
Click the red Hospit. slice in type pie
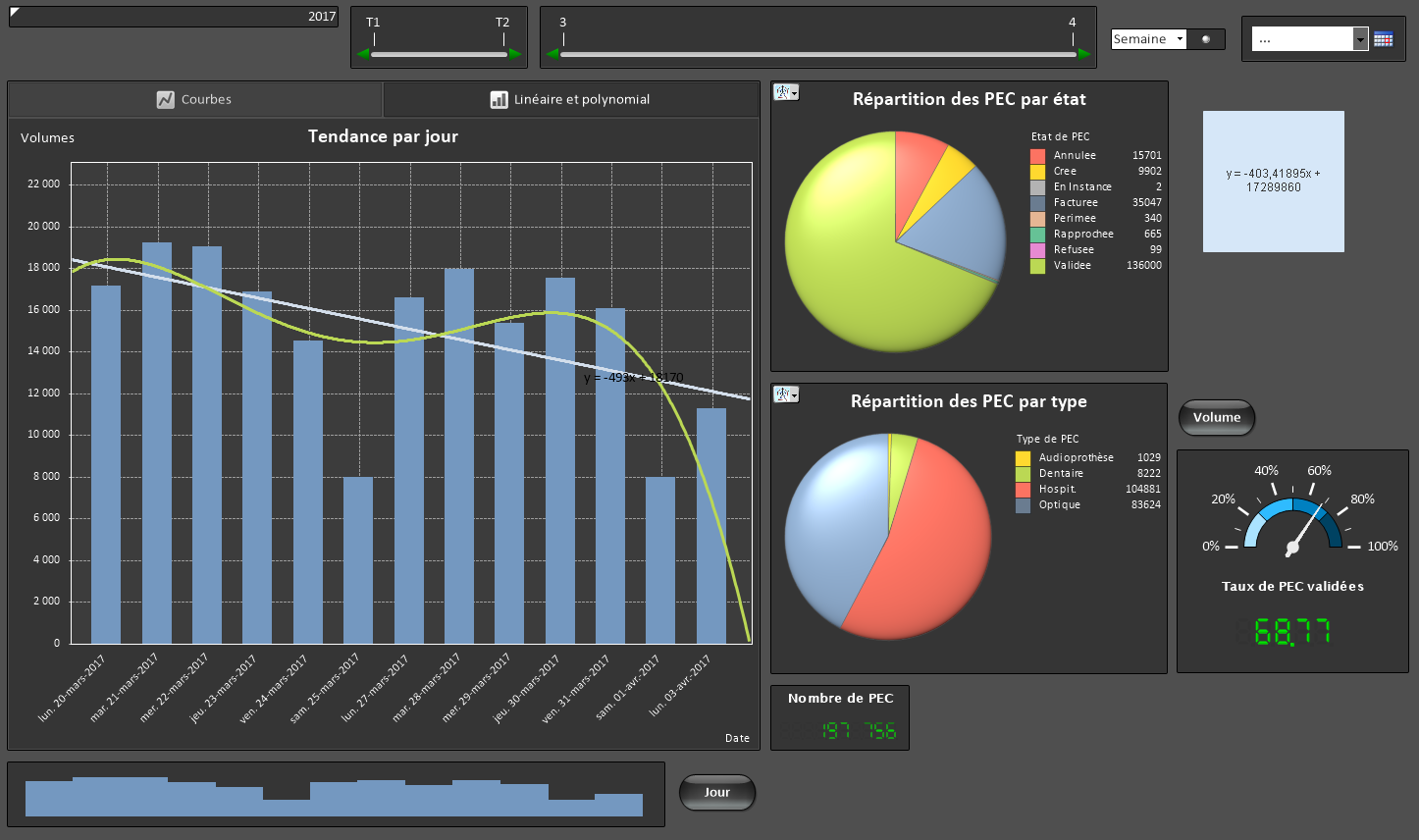[x=932, y=550]
